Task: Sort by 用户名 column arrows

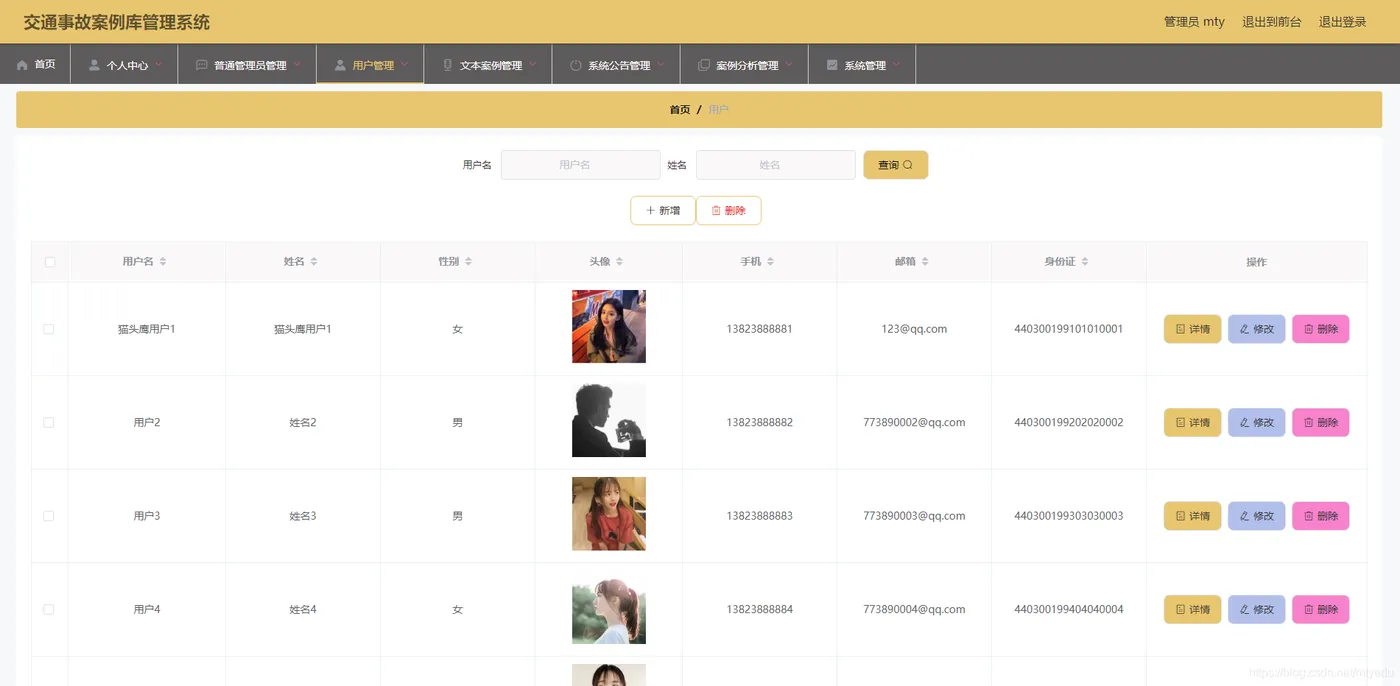Action: (x=163, y=262)
